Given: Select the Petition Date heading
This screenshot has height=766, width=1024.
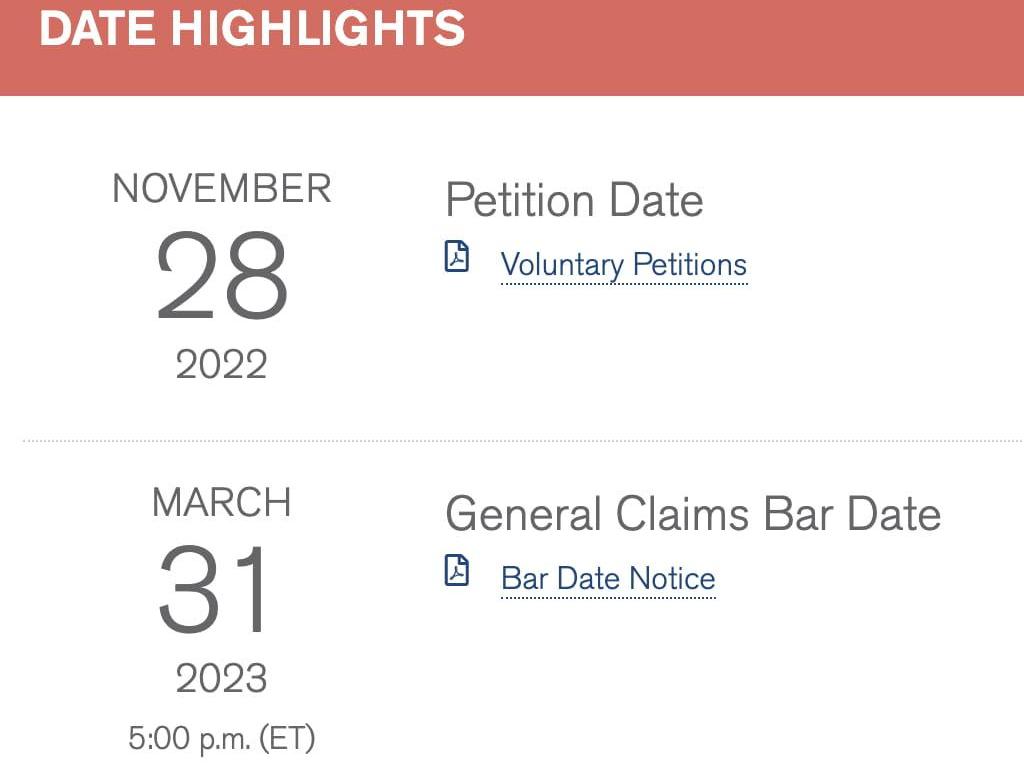Looking at the screenshot, I should click(x=574, y=200).
